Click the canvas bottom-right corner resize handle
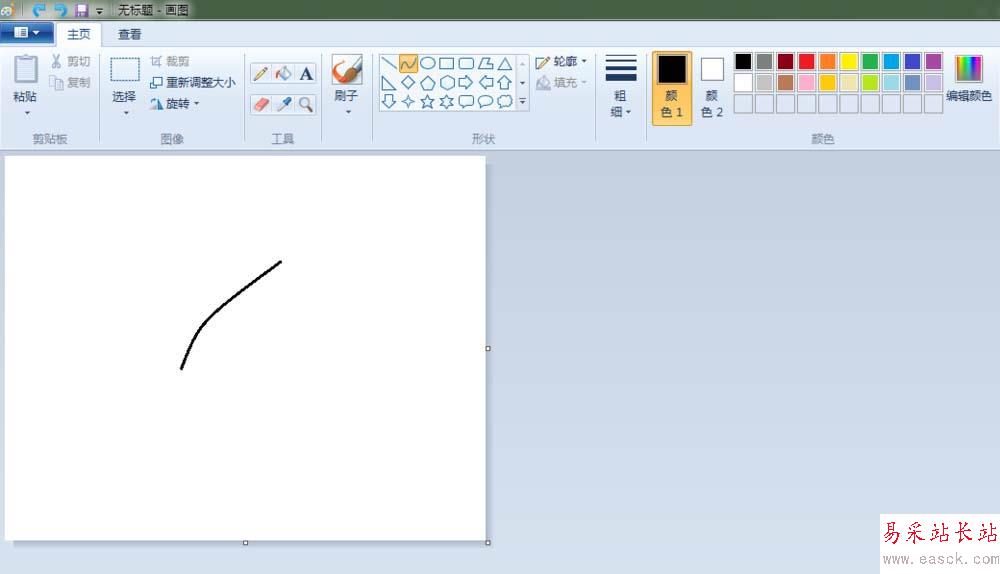Image resolution: width=1000 pixels, height=574 pixels. coord(488,543)
